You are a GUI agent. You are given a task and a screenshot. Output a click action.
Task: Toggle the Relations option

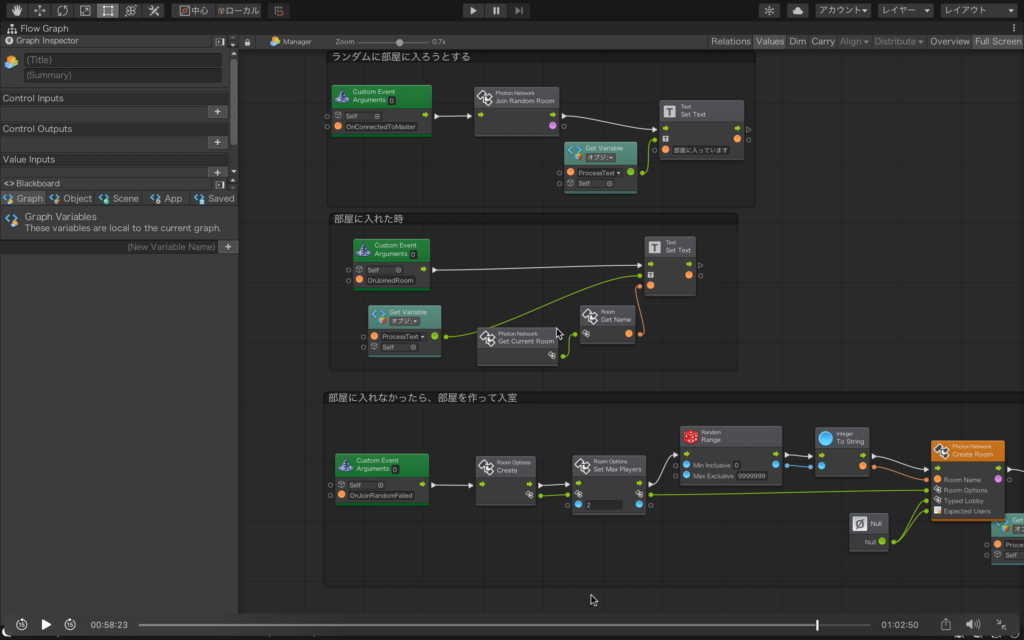point(731,41)
